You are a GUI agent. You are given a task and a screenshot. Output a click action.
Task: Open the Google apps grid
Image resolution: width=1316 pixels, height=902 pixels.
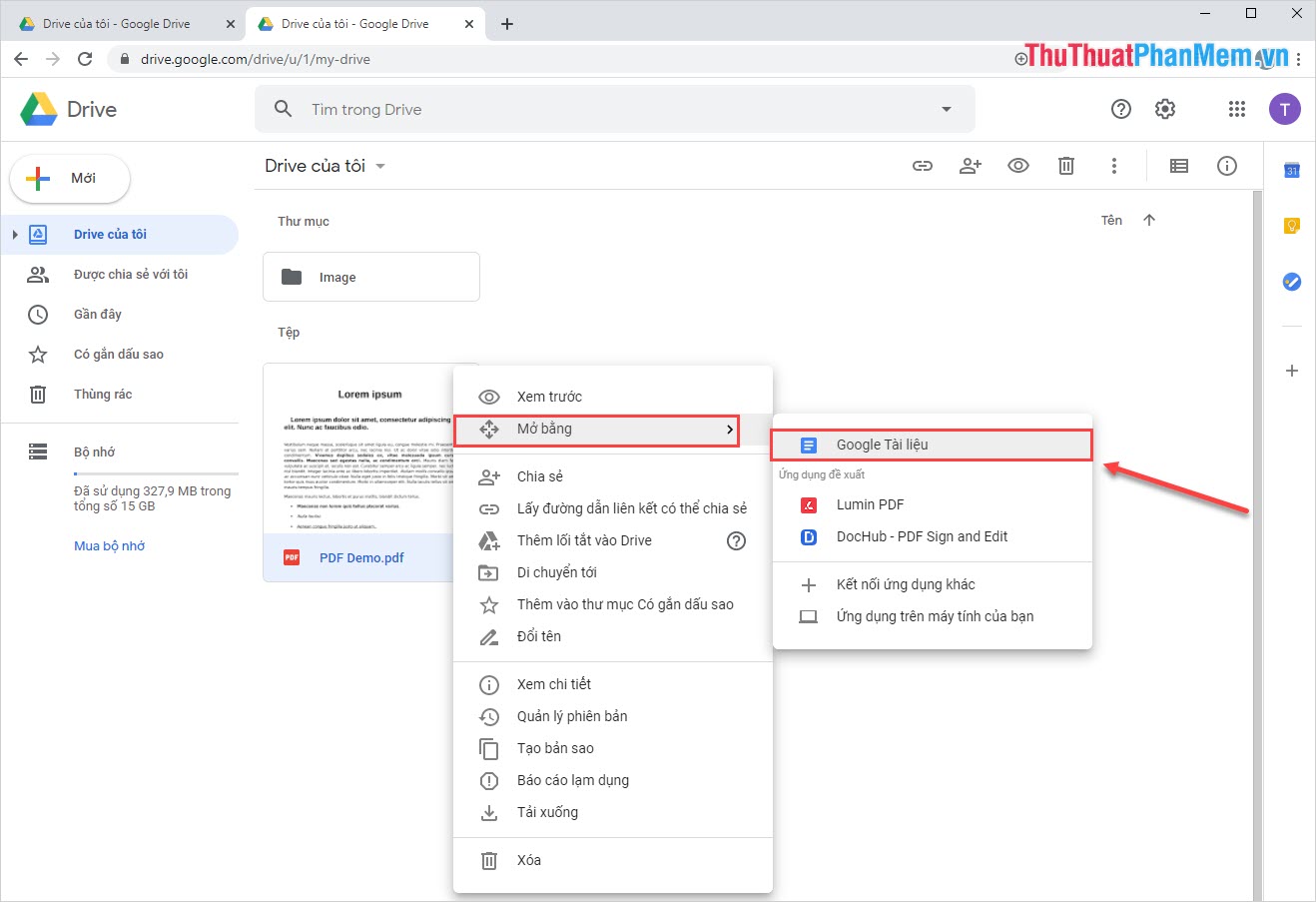tap(1237, 109)
